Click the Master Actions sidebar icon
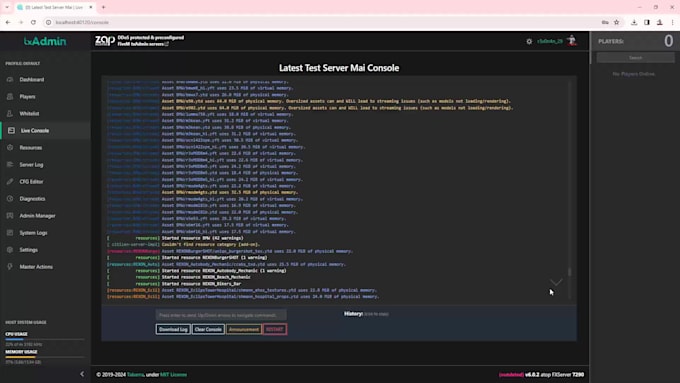This screenshot has height=383, width=680. click(10, 267)
